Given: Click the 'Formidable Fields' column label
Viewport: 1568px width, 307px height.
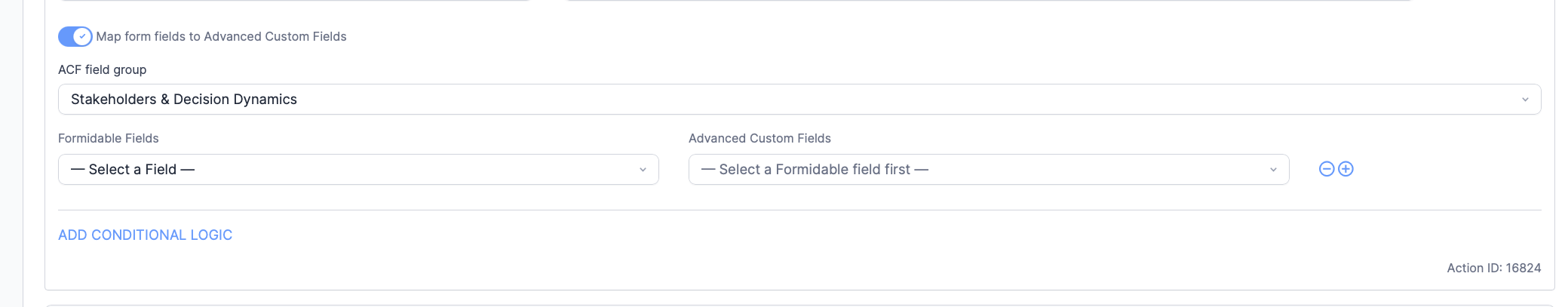Looking at the screenshot, I should [x=108, y=138].
